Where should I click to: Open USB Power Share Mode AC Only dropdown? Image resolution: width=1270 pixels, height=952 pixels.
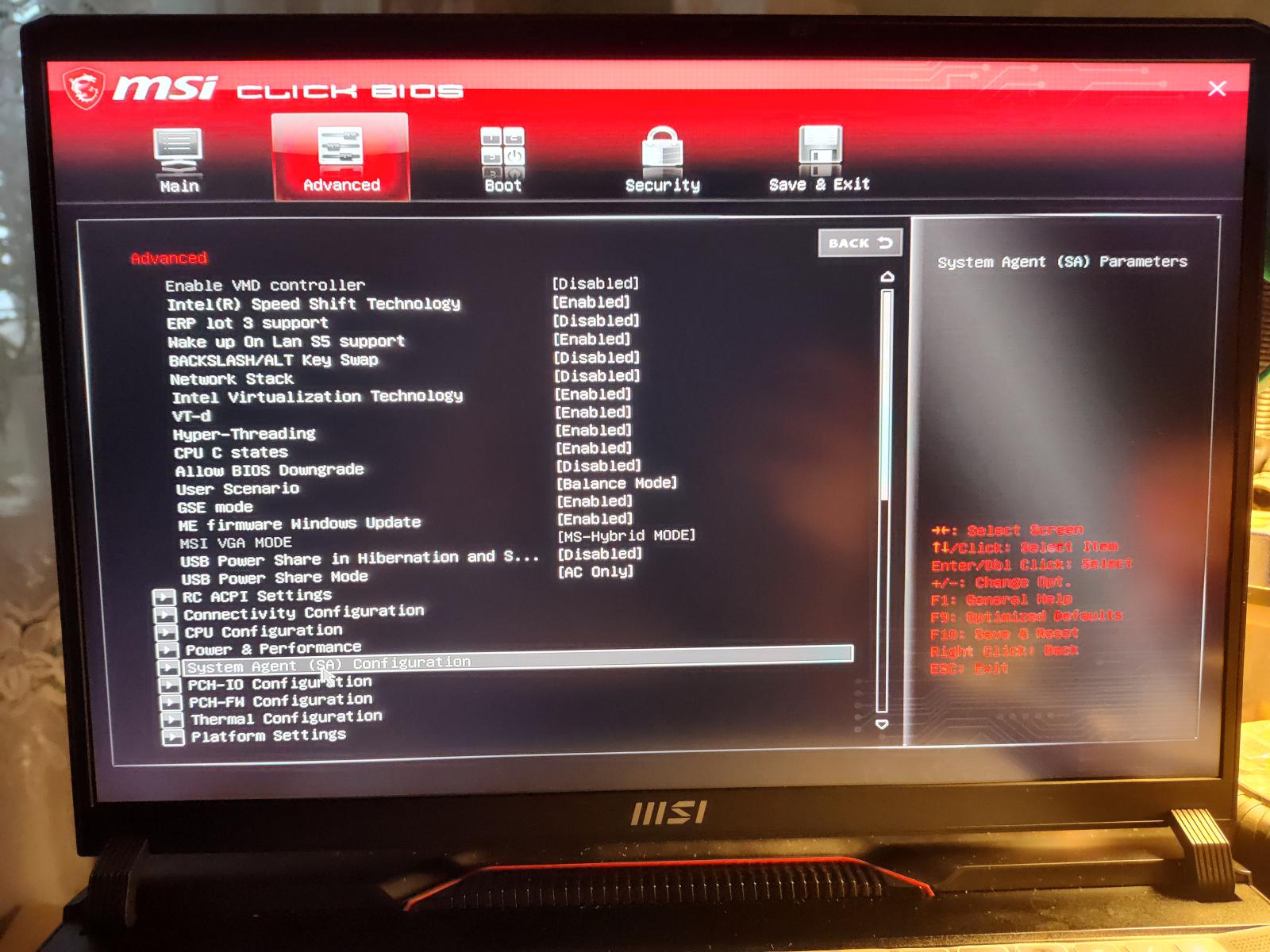596,571
